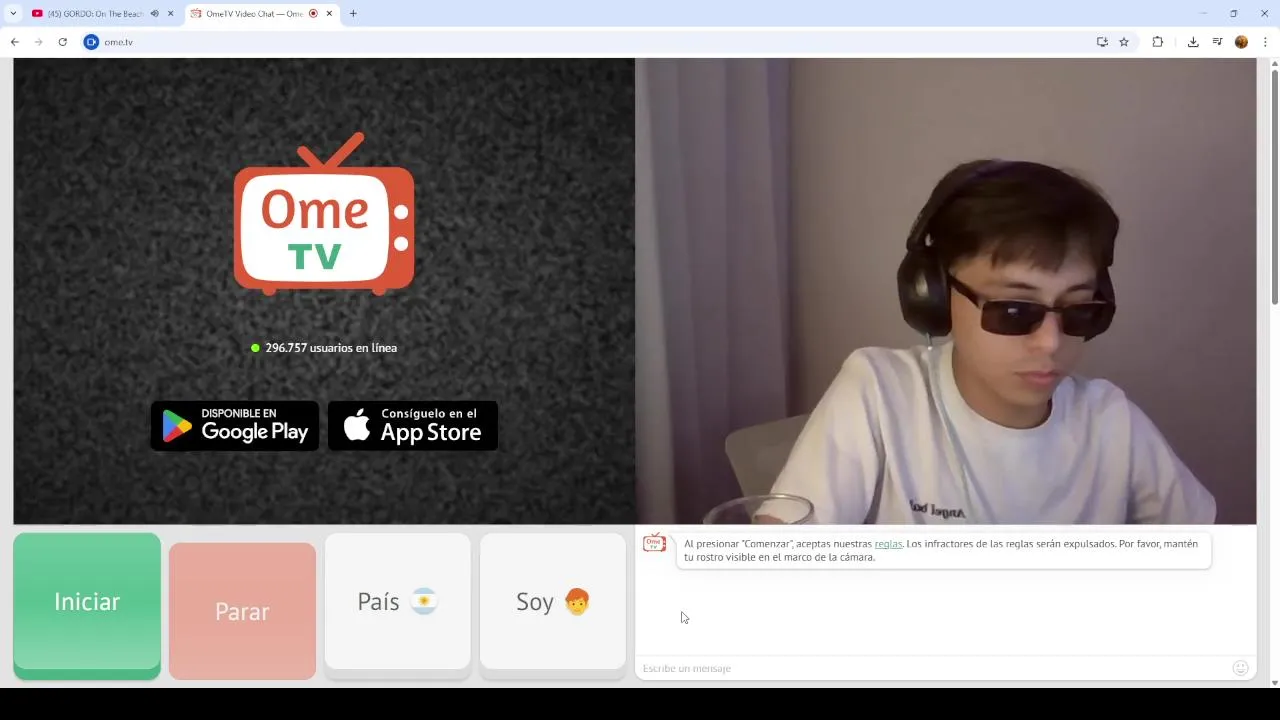
Task: Reload the ome.tv page
Action: (63, 42)
